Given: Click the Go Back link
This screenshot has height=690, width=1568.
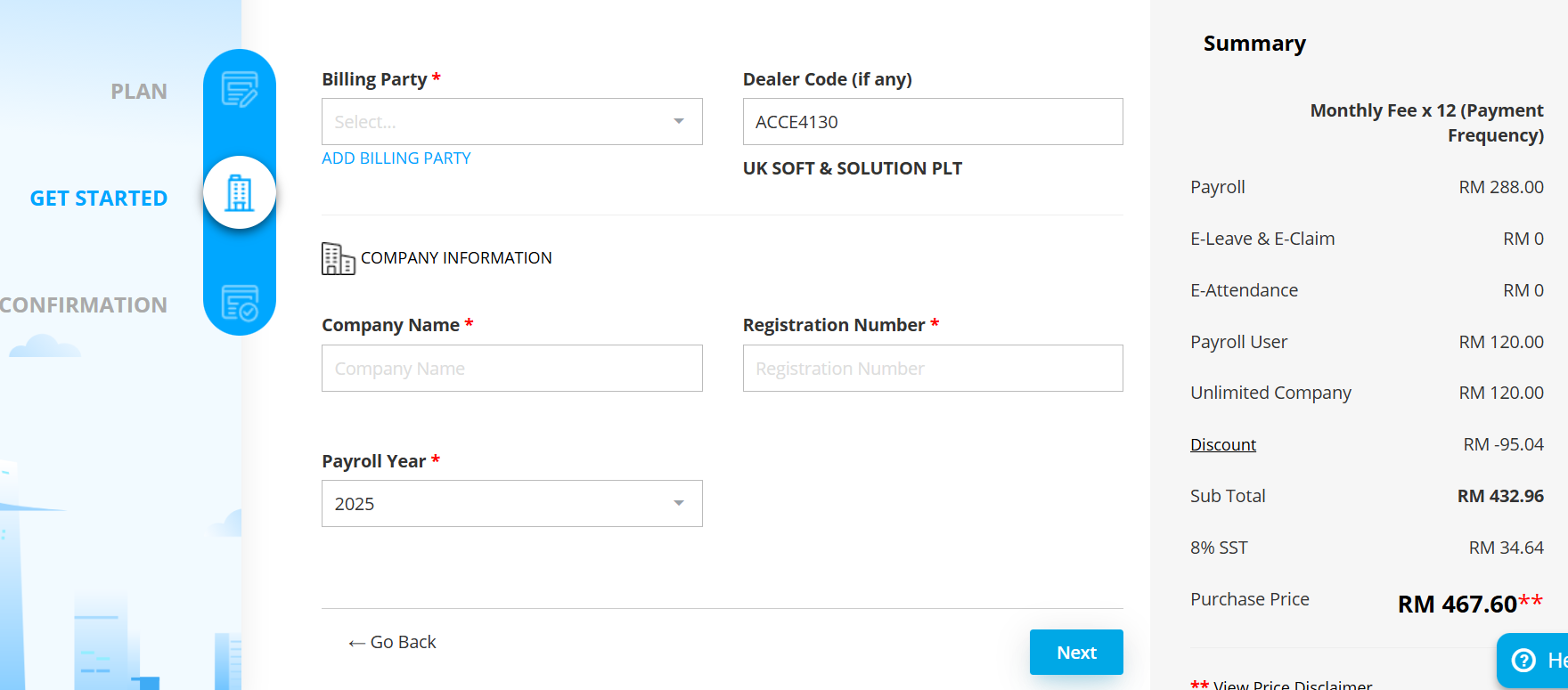Looking at the screenshot, I should 403,642.
